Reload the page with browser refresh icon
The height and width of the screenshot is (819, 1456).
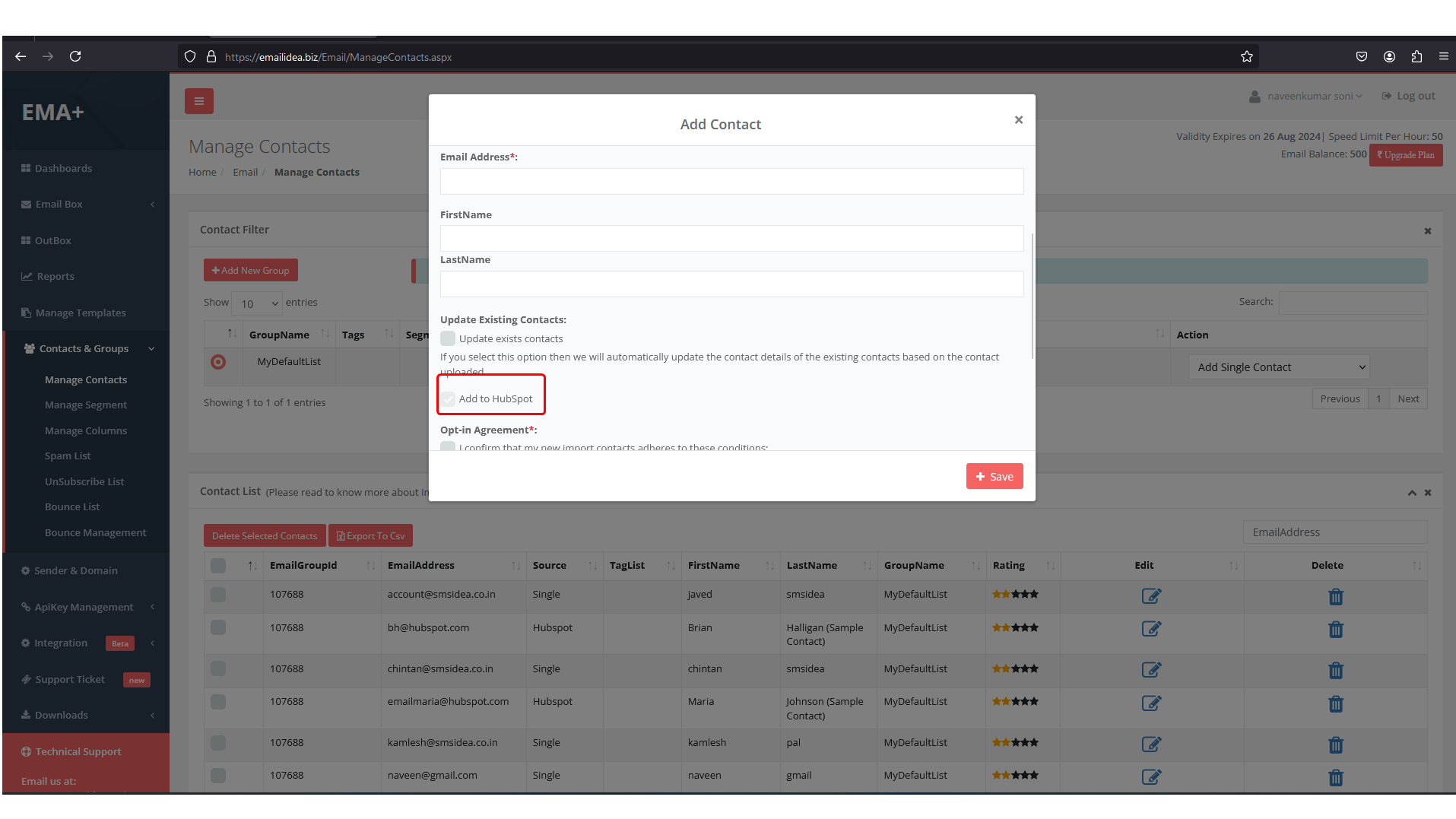(75, 57)
